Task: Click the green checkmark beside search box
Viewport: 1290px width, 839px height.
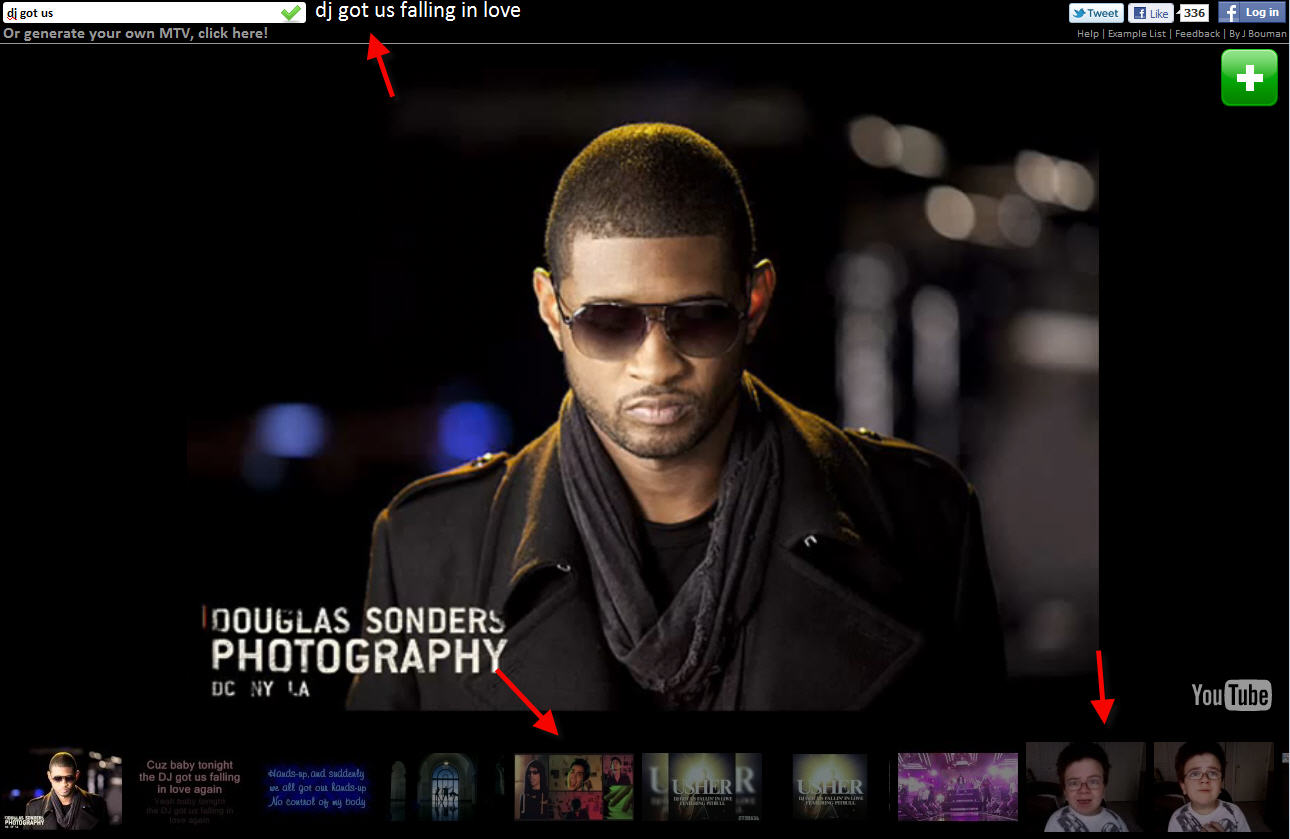Action: coord(291,13)
